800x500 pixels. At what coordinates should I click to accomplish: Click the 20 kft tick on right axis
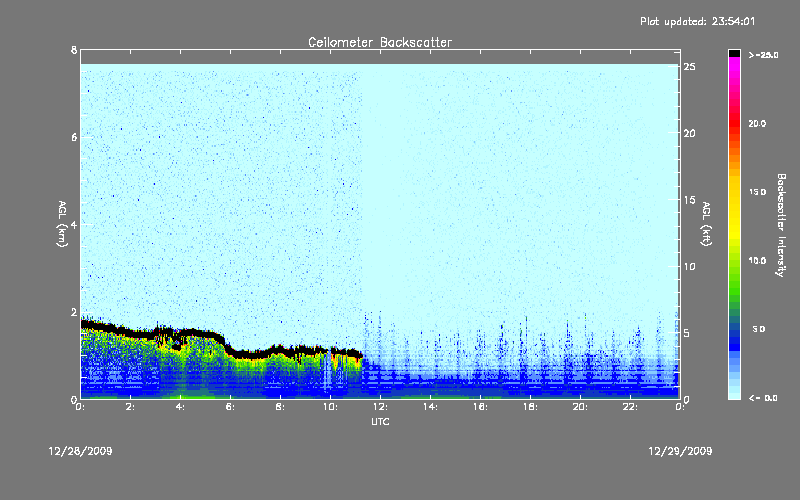(689, 133)
